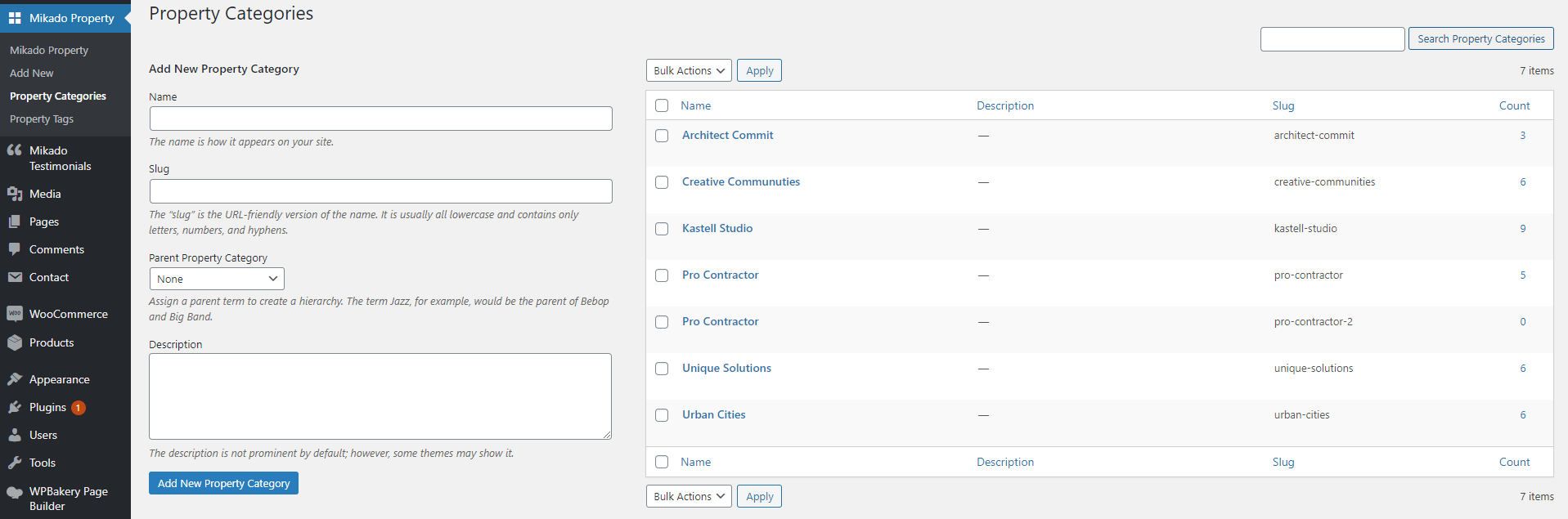The width and height of the screenshot is (1568, 519).
Task: Check the pro-contractor-2 row checkbox
Action: (x=662, y=322)
